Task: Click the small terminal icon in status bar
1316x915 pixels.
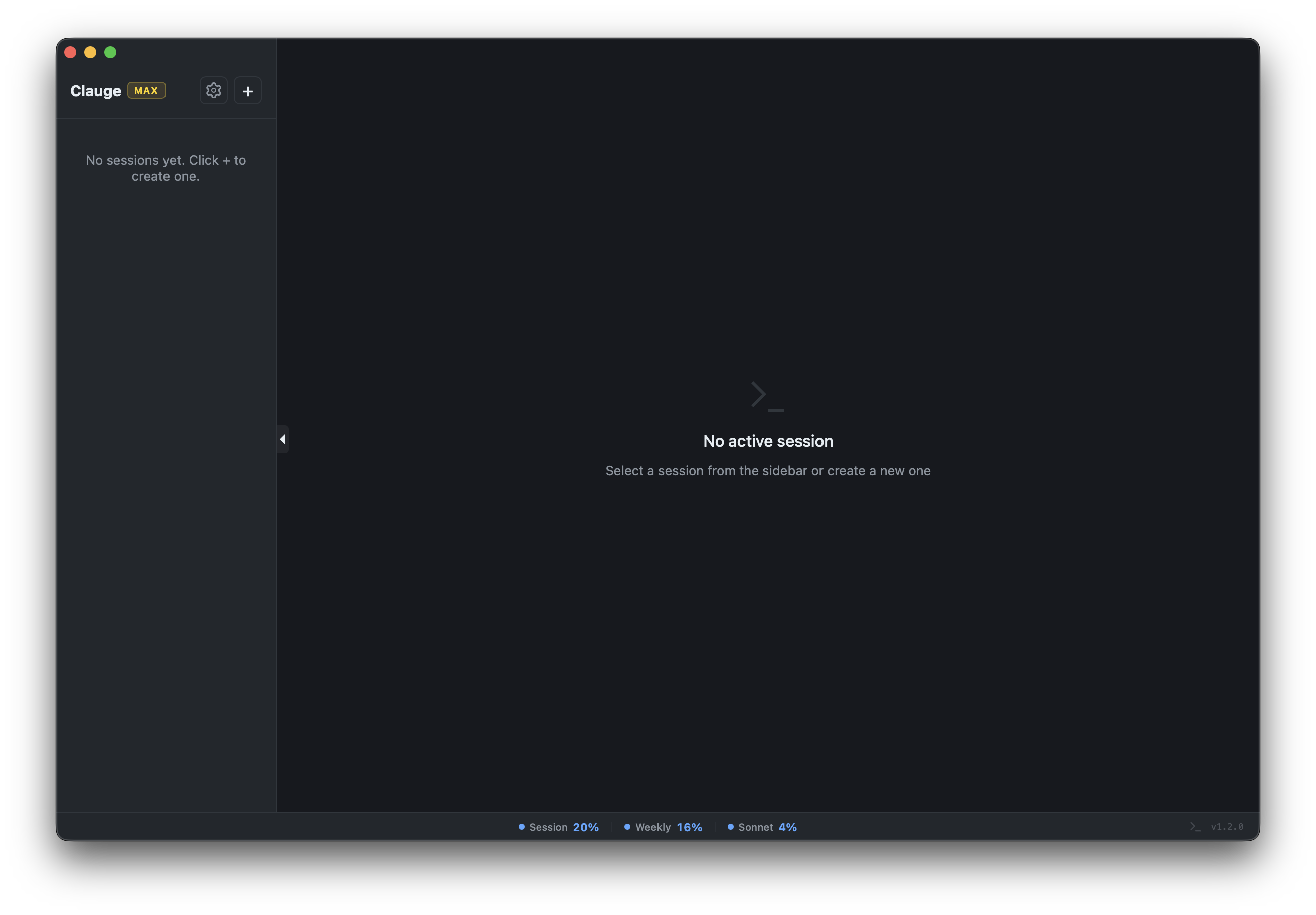Action: (1195, 827)
